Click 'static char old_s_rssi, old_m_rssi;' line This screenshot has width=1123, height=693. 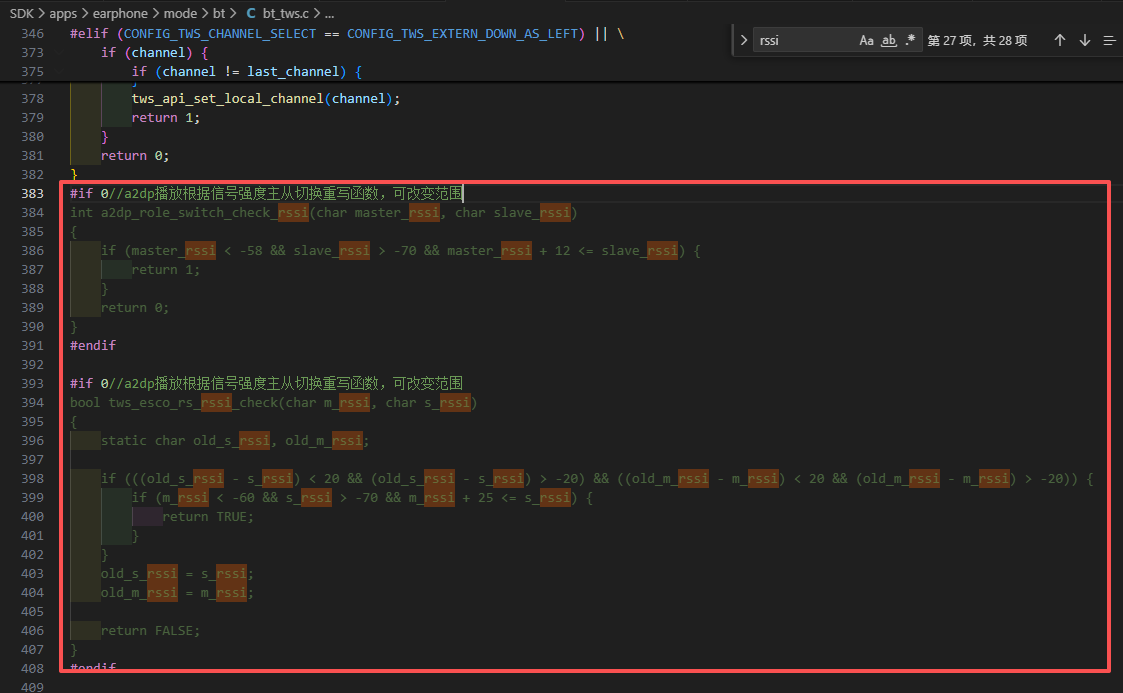click(235, 440)
